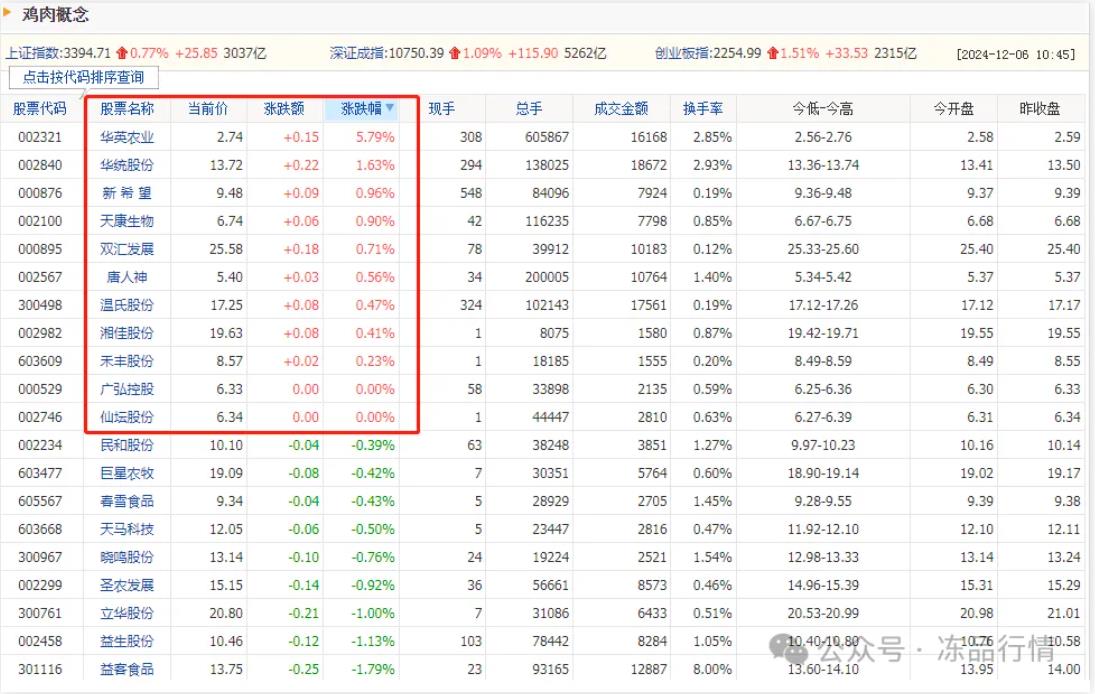Open stock 华英农业

pyautogui.click(x=126, y=138)
